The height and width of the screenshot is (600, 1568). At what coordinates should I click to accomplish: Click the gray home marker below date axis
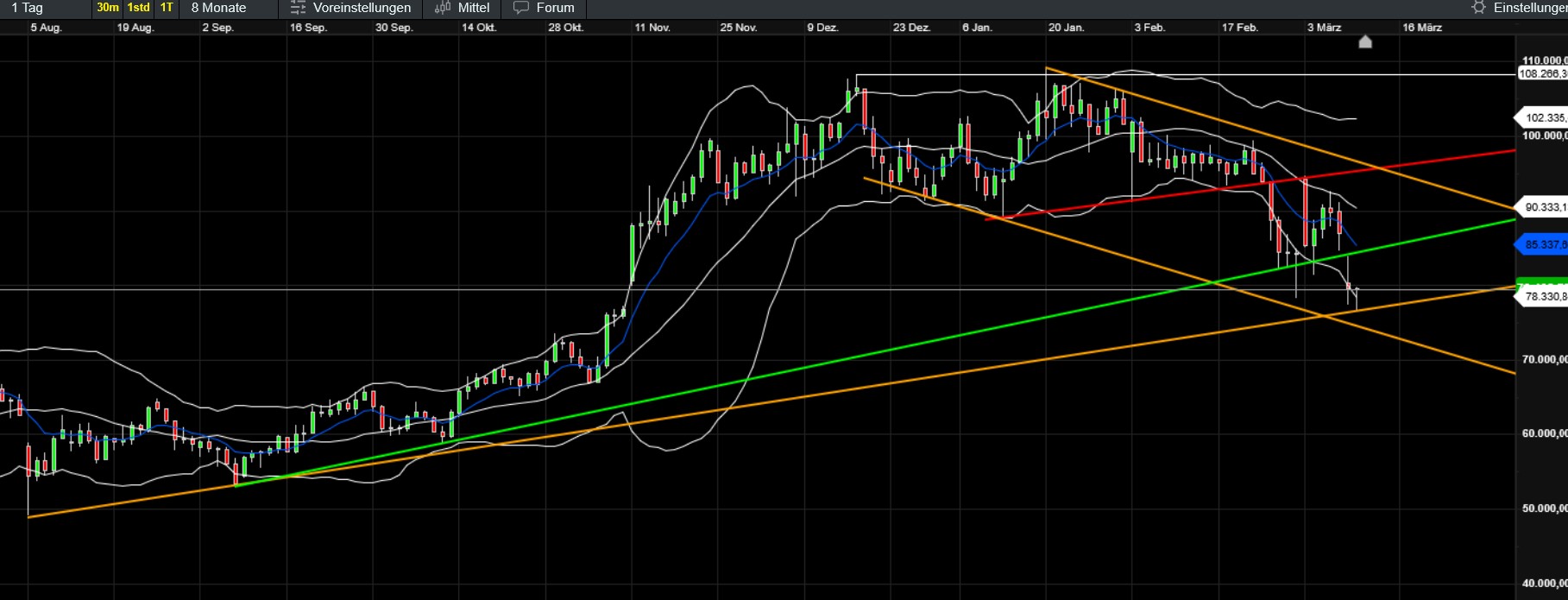(x=1365, y=41)
